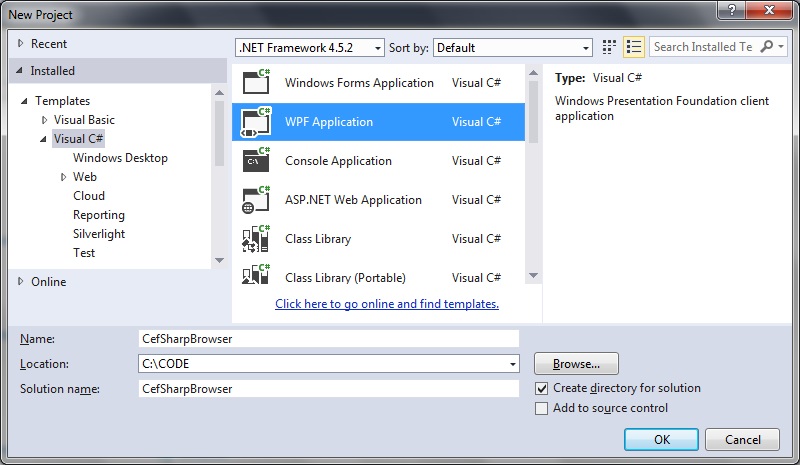Select Visual Basic in the templates tree
The height and width of the screenshot is (465, 800).
(x=84, y=120)
